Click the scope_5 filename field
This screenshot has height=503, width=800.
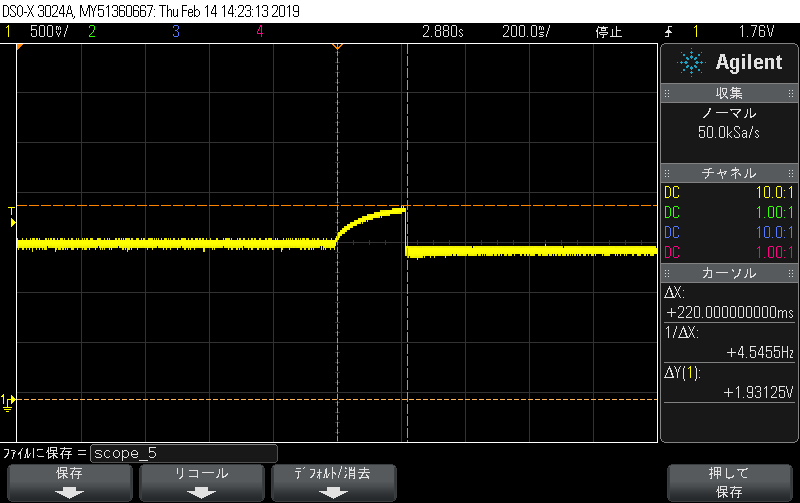(184, 453)
